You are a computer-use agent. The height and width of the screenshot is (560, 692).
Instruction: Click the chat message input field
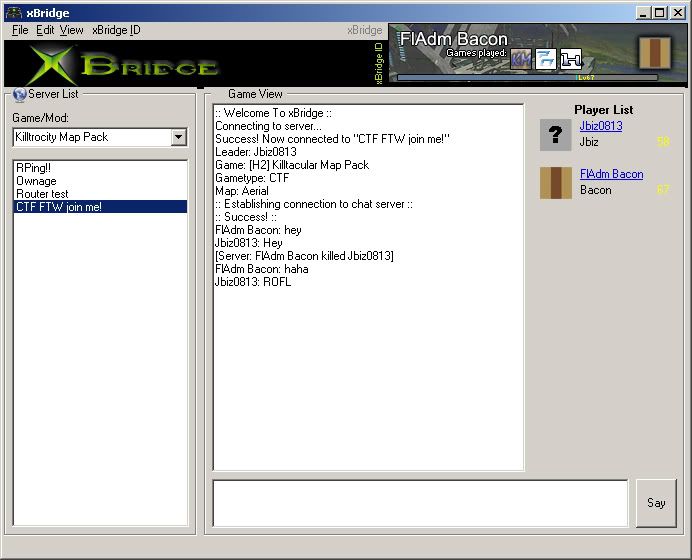point(420,503)
